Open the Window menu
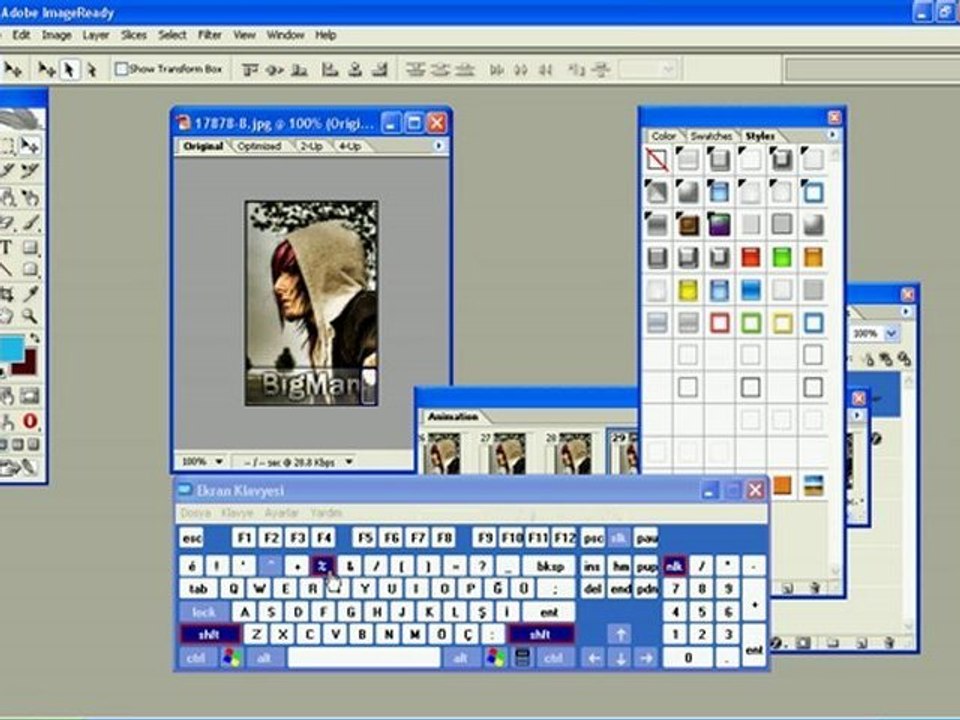This screenshot has height=720, width=960. click(x=285, y=35)
